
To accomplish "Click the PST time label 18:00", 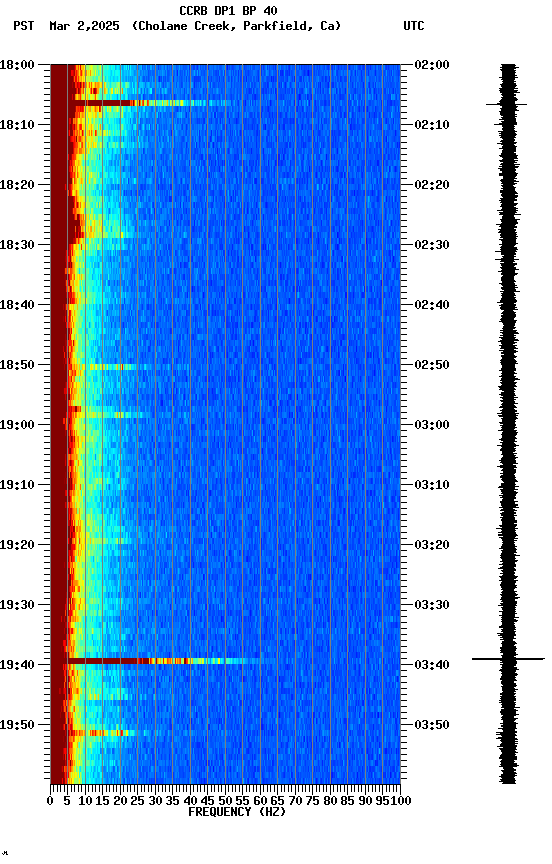I will (x=17, y=65).
